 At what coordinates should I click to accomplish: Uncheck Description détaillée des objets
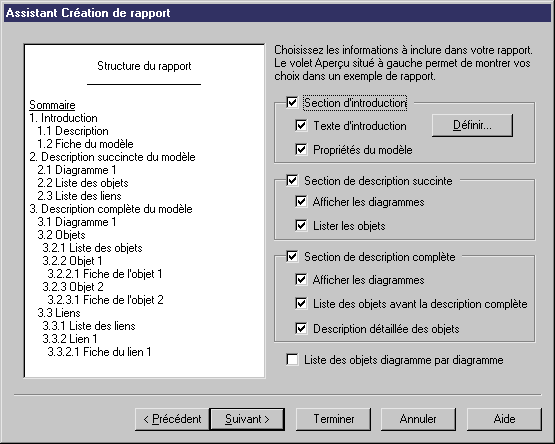(301, 328)
